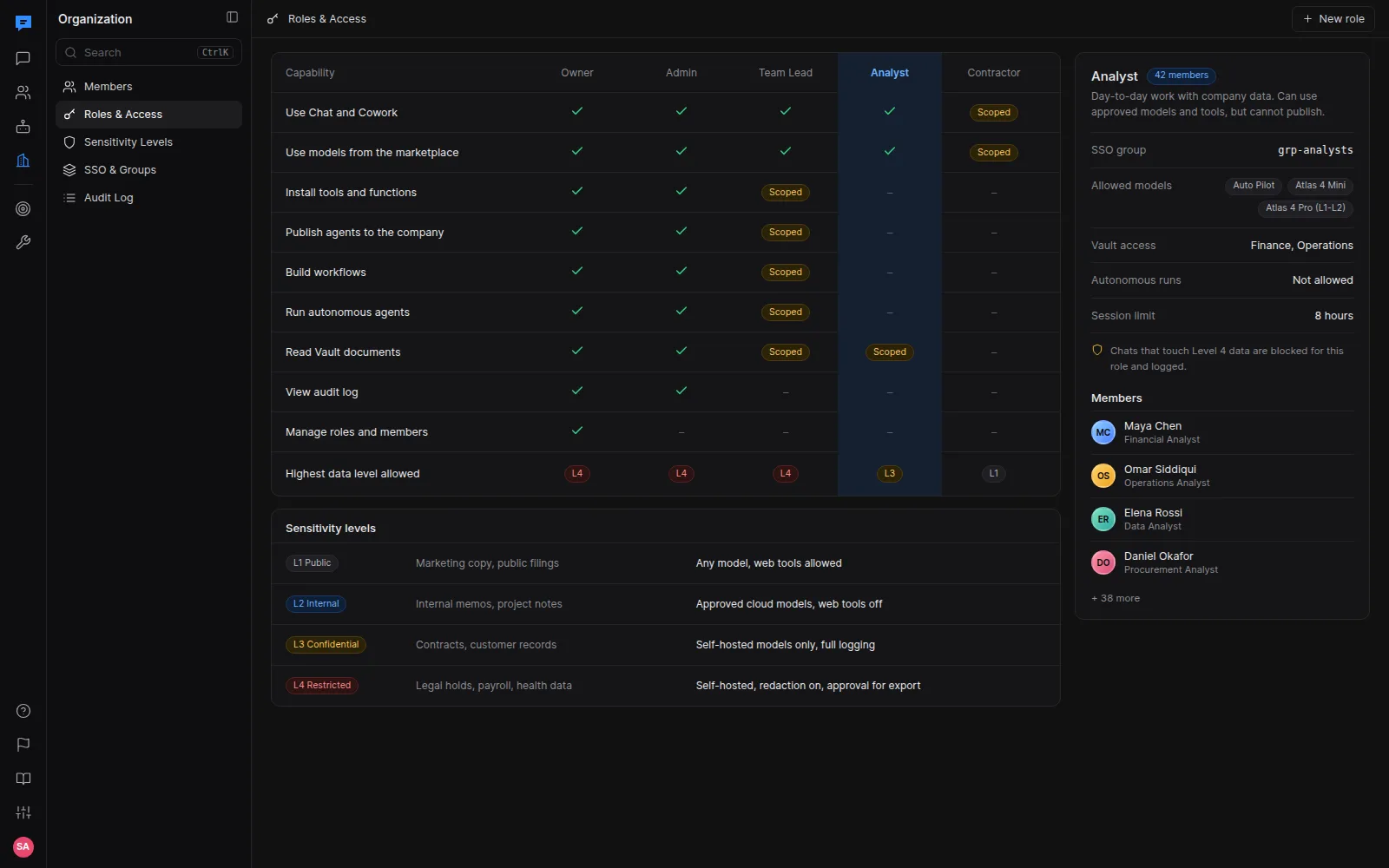
Task: Click Analyst's Scoped badge for Read Vault documents
Action: tap(890, 352)
